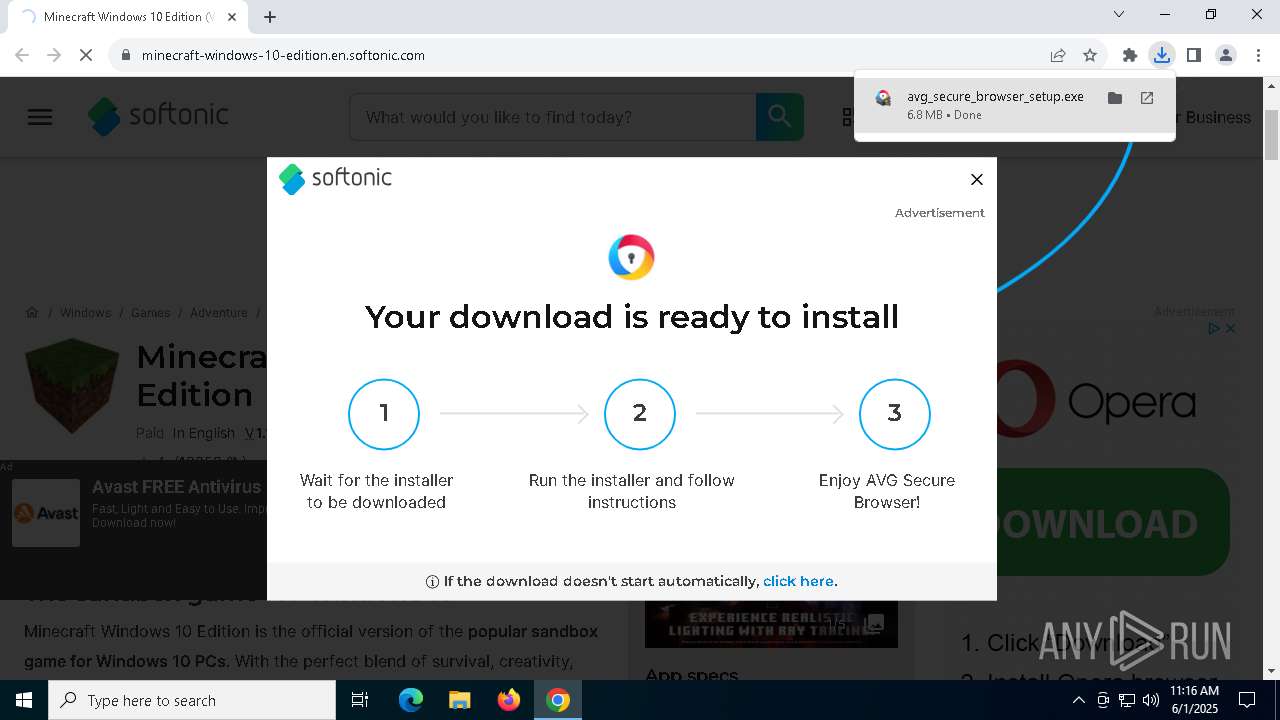Screen dimensions: 1280x720
Task: Open the Windows Start menu
Action: coord(24,700)
